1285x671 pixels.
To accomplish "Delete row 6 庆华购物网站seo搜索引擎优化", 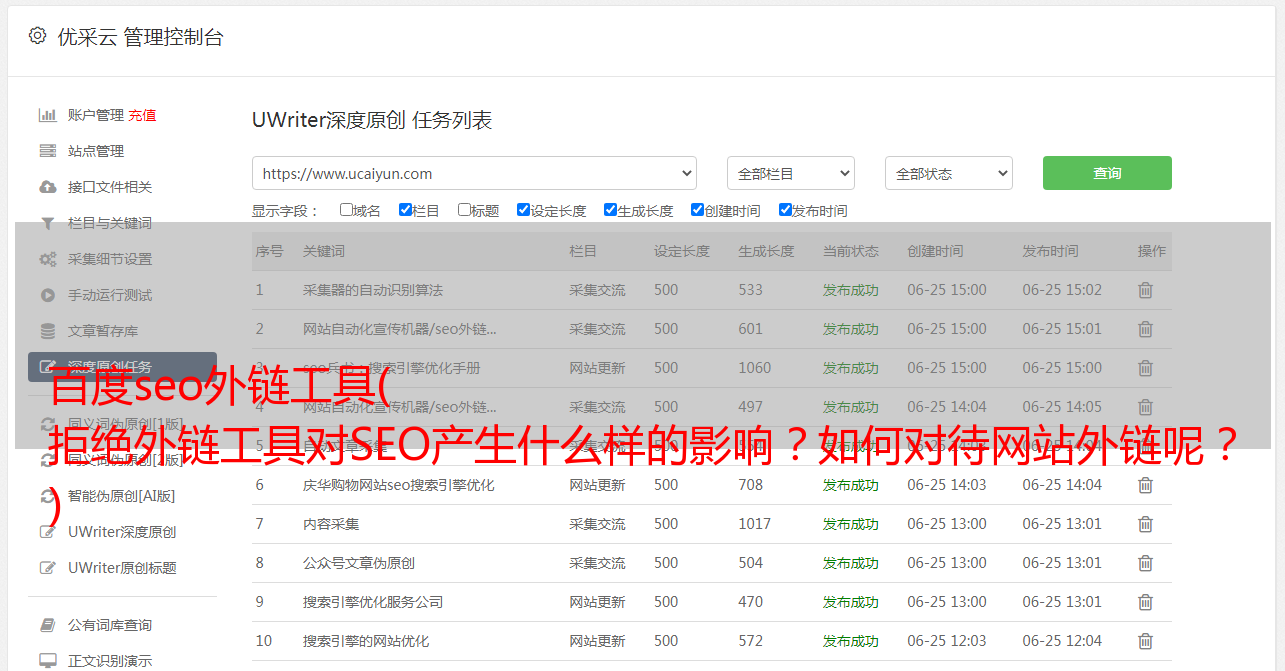I will point(1145,485).
